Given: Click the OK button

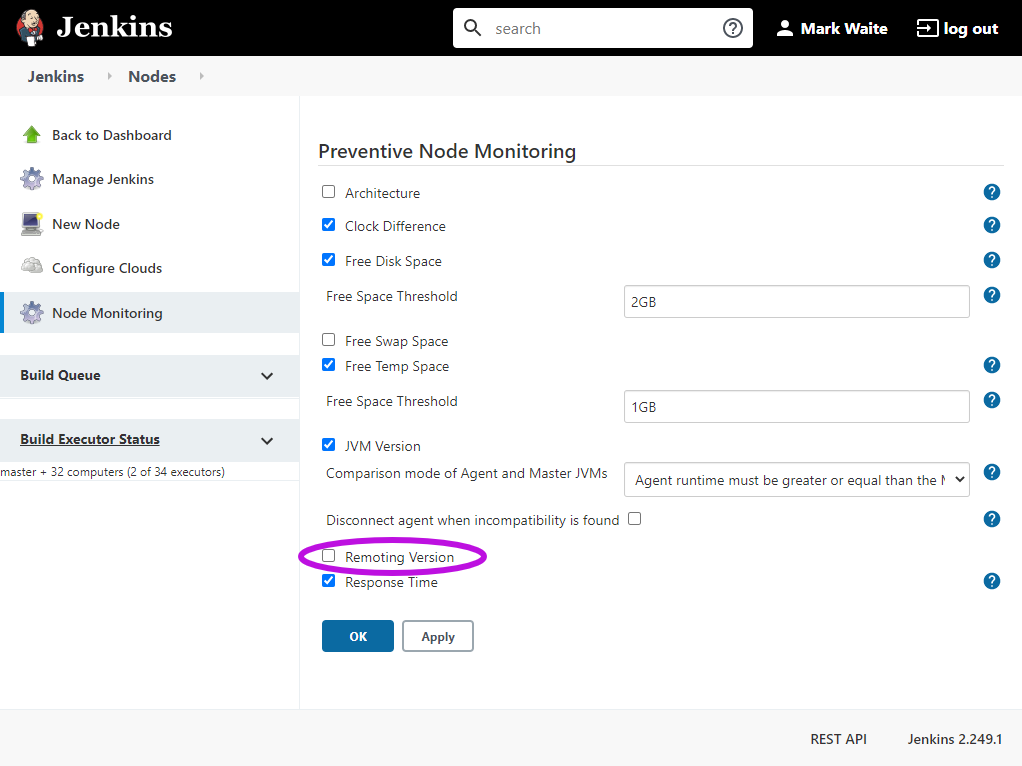Looking at the screenshot, I should (358, 636).
